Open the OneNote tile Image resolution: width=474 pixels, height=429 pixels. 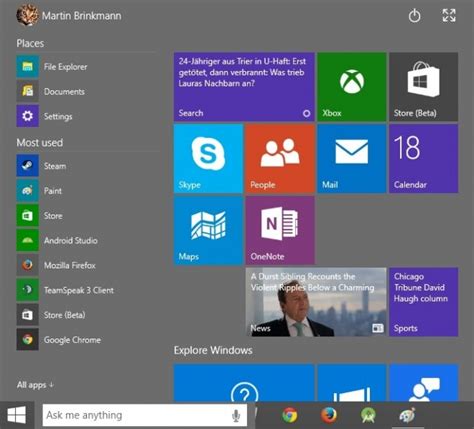pyautogui.click(x=280, y=230)
